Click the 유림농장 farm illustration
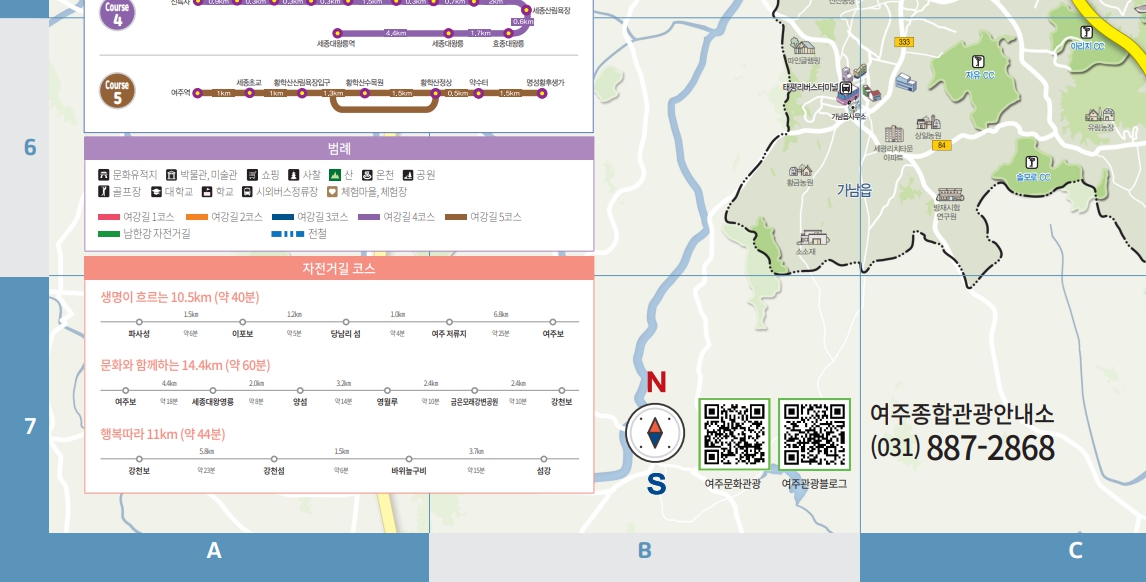This screenshot has width=1146, height=582. pyautogui.click(x=1100, y=115)
